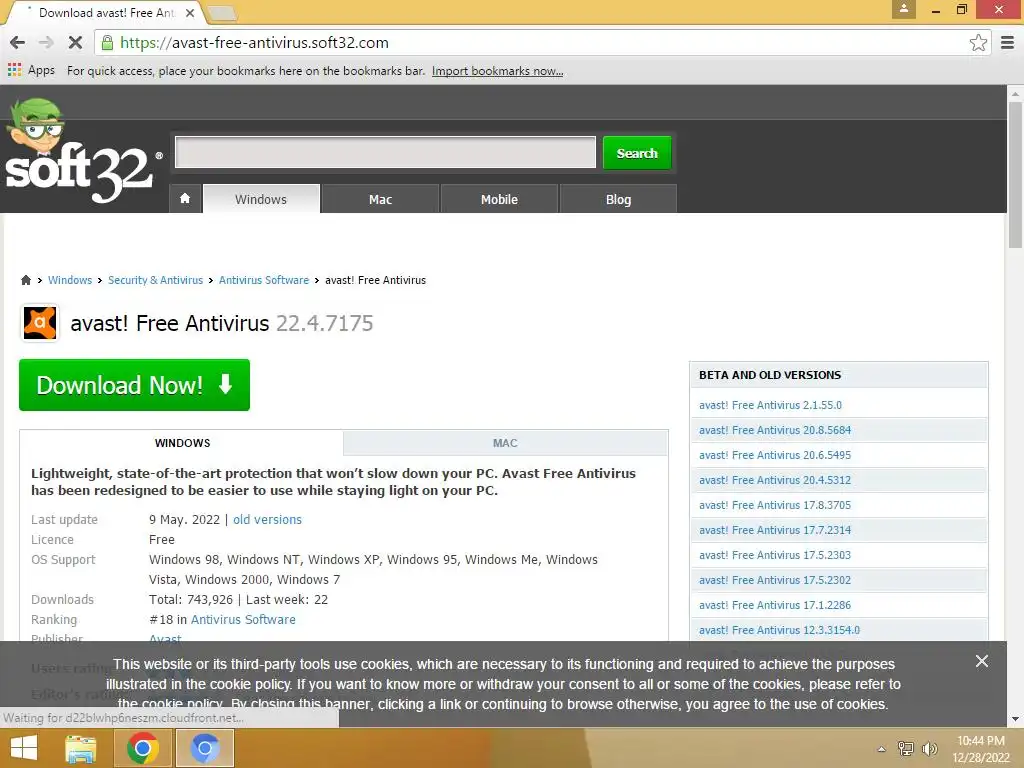This screenshot has width=1024, height=768.
Task: Open File Explorer from the taskbar
Action: 81,748
